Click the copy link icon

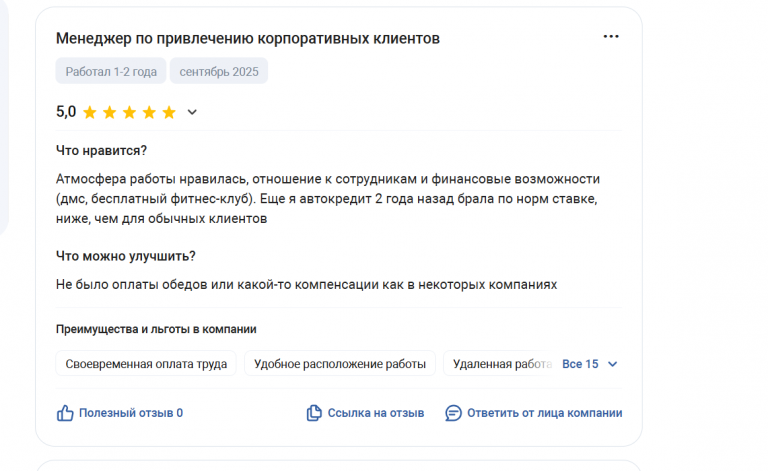pyautogui.click(x=314, y=413)
